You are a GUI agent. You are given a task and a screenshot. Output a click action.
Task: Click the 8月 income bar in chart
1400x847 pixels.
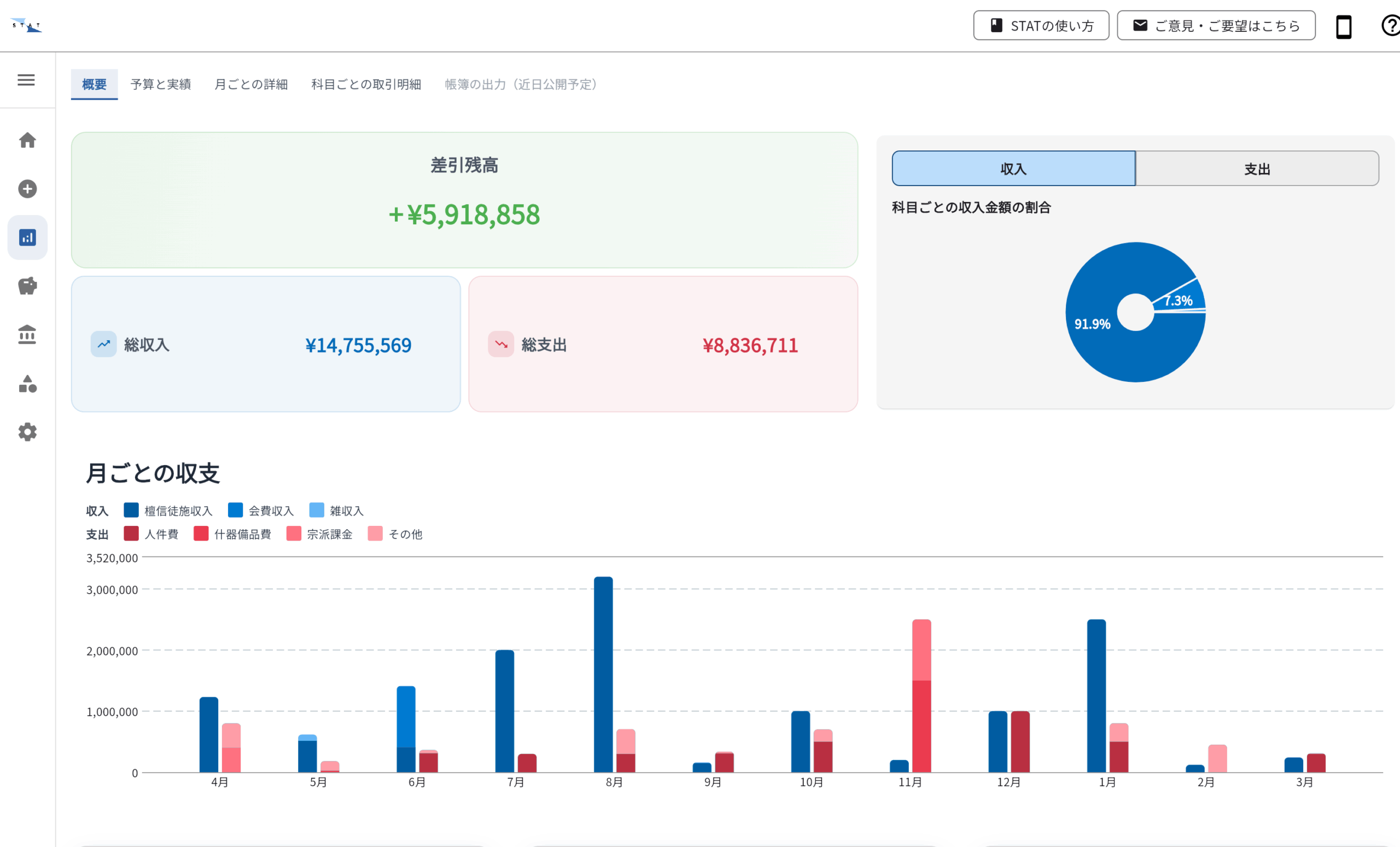603,674
